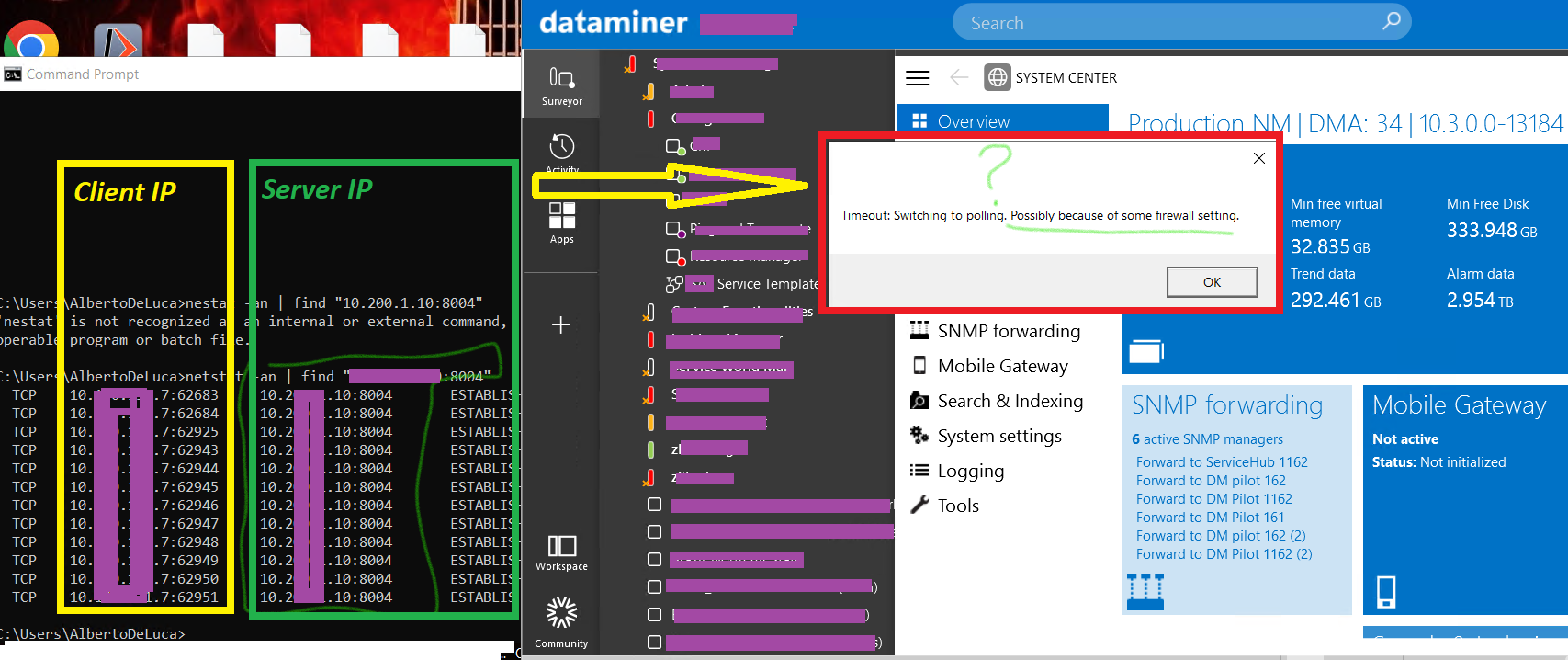Image resolution: width=1568 pixels, height=660 pixels.
Task: Click the Mobile Gateway tile heading
Action: pos(1459,405)
